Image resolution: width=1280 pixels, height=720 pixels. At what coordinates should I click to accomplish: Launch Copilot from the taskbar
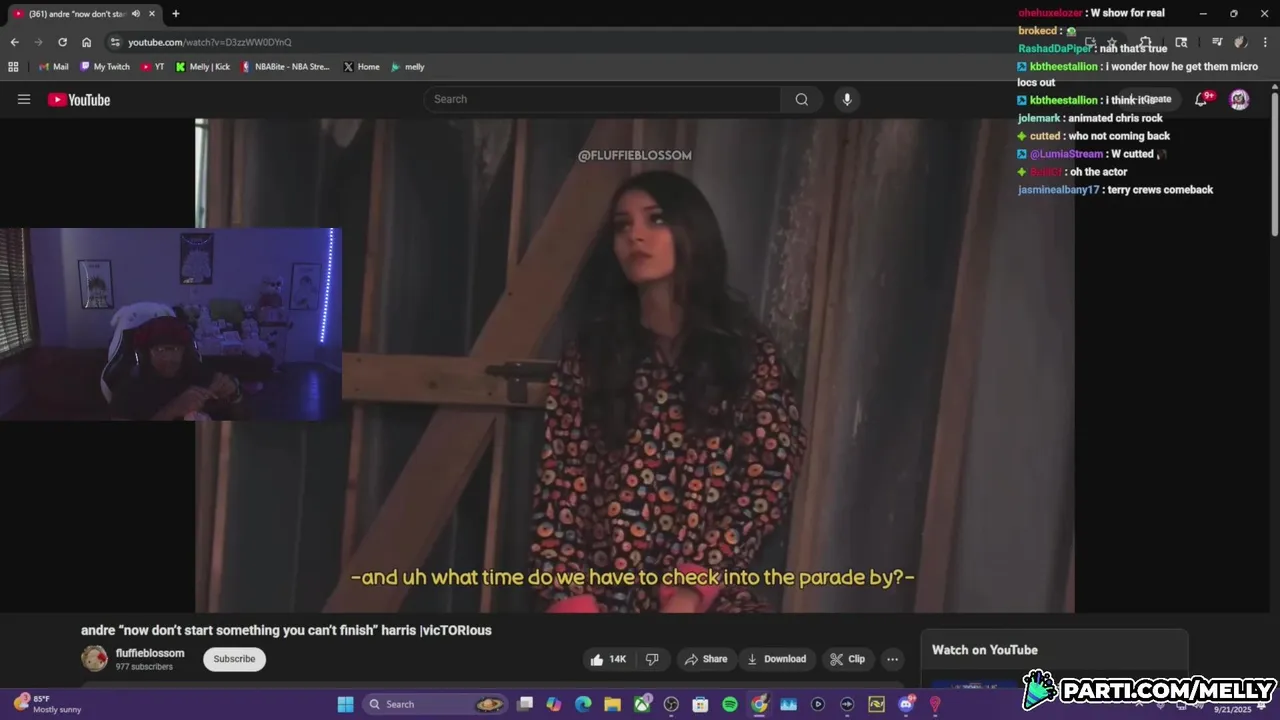pyautogui.click(x=554, y=704)
